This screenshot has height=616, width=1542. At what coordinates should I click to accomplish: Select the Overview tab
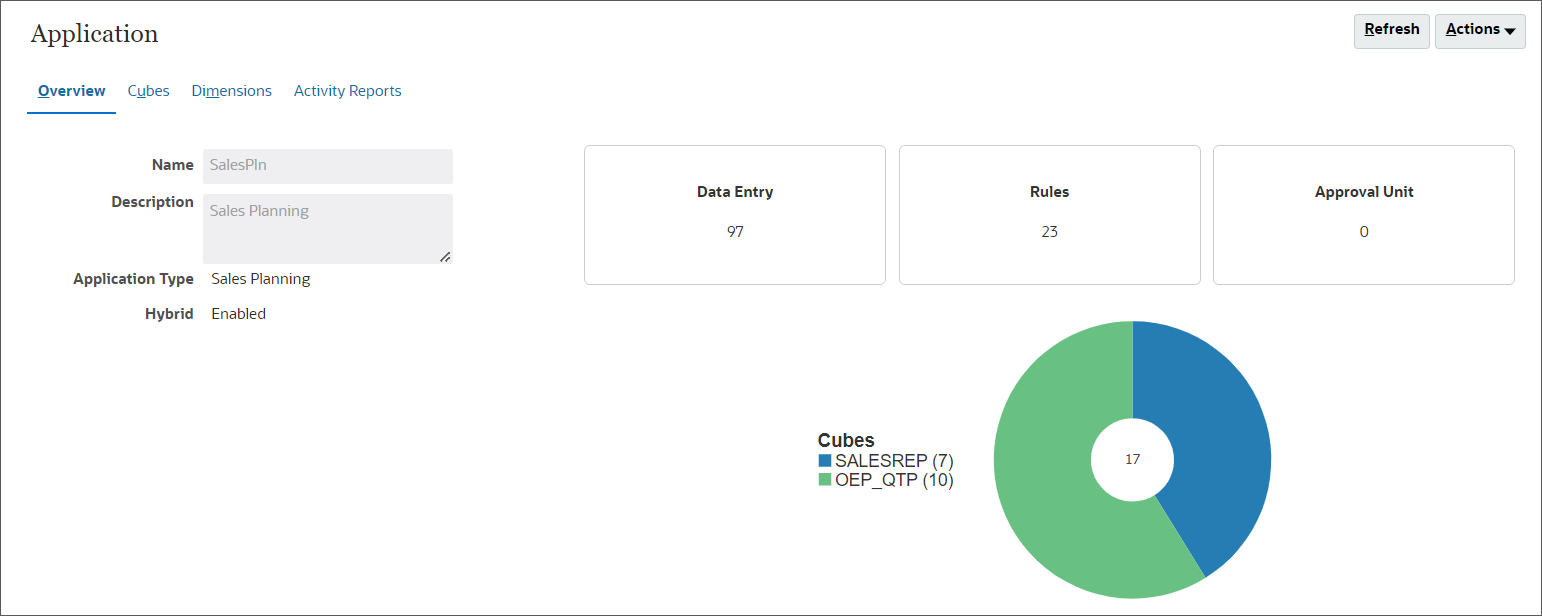coord(70,90)
